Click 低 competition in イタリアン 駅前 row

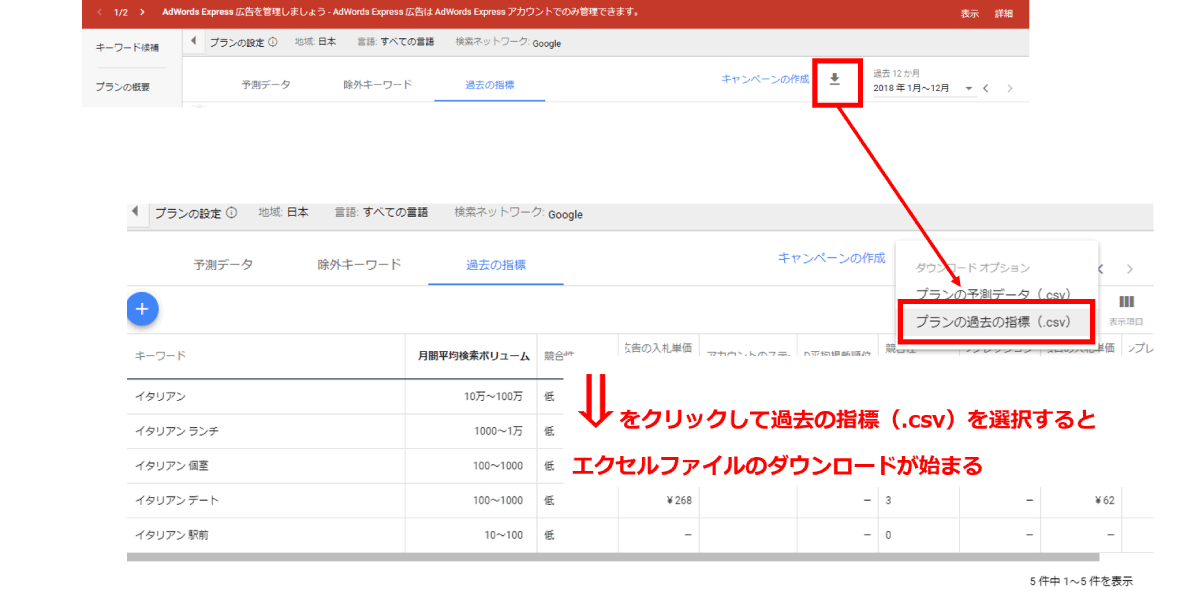[x=549, y=535]
